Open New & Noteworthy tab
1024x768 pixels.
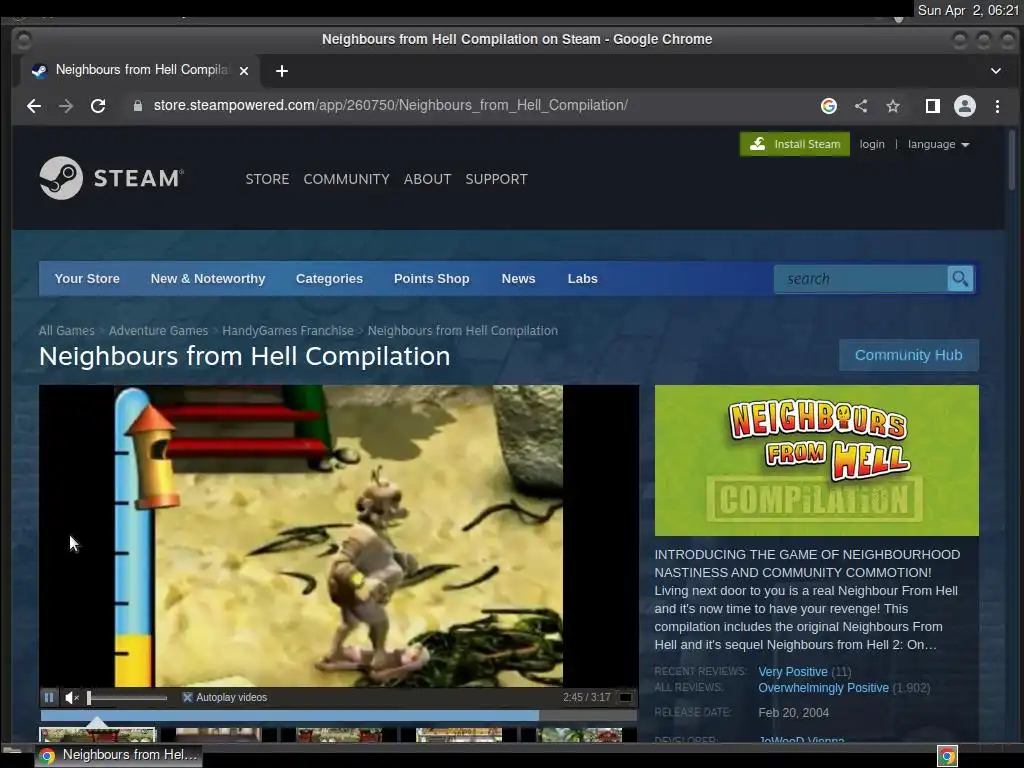tap(208, 278)
